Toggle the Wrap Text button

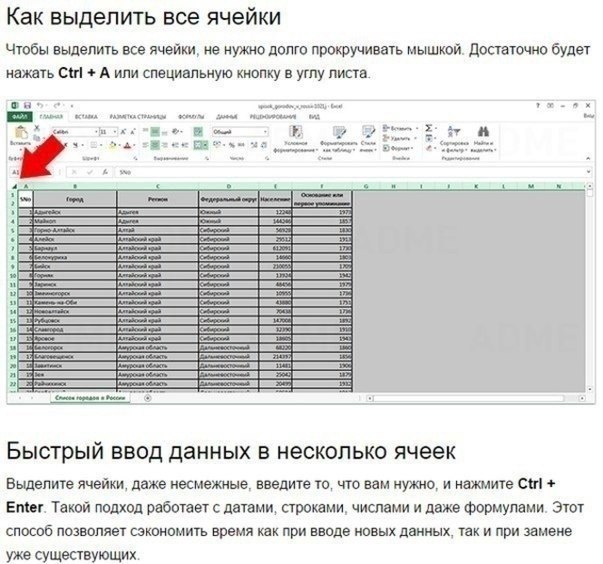pyautogui.click(x=198, y=132)
